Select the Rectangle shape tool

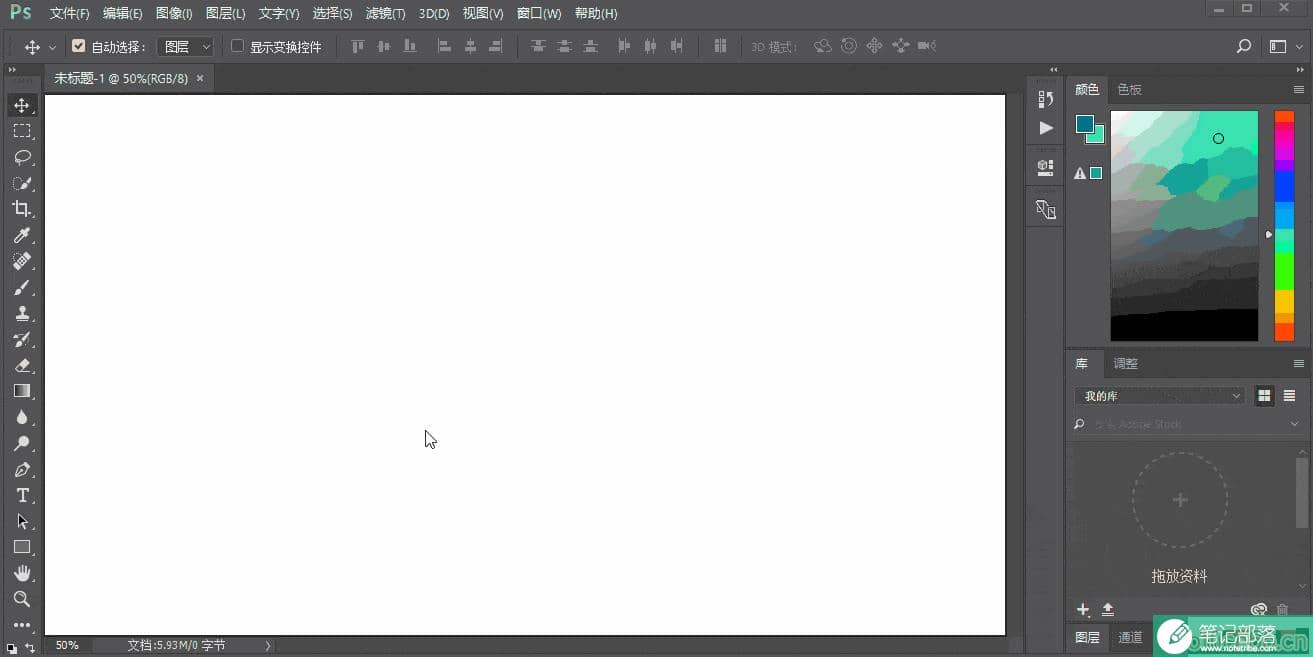coord(22,547)
